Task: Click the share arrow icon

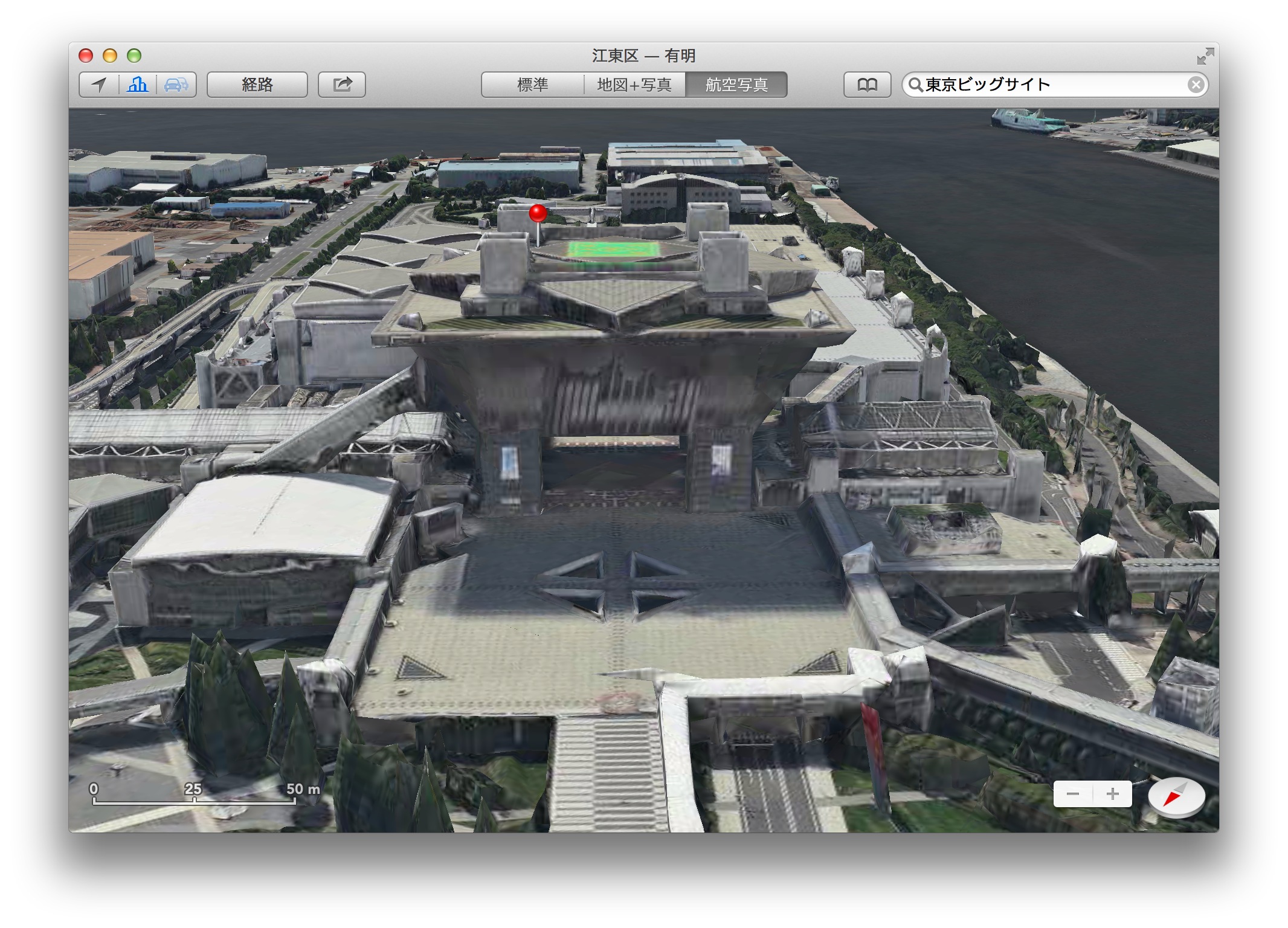Action: click(x=342, y=85)
